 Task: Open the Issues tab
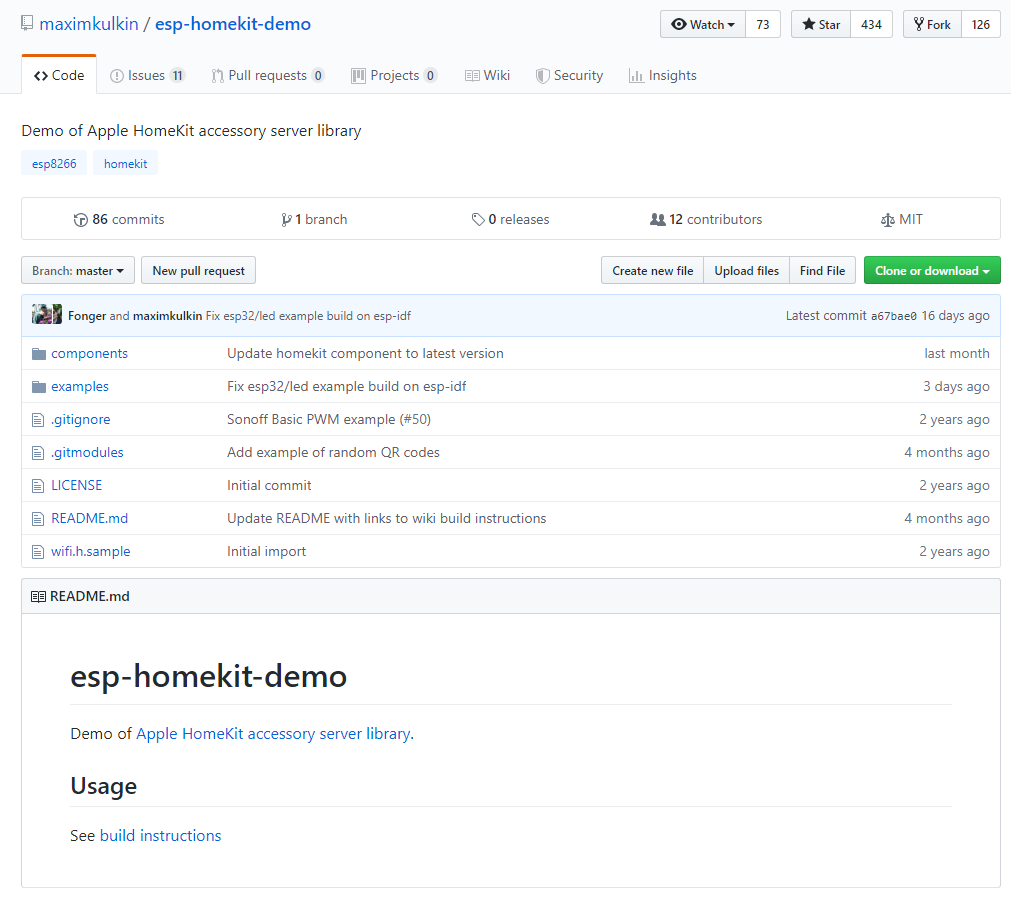[148, 75]
